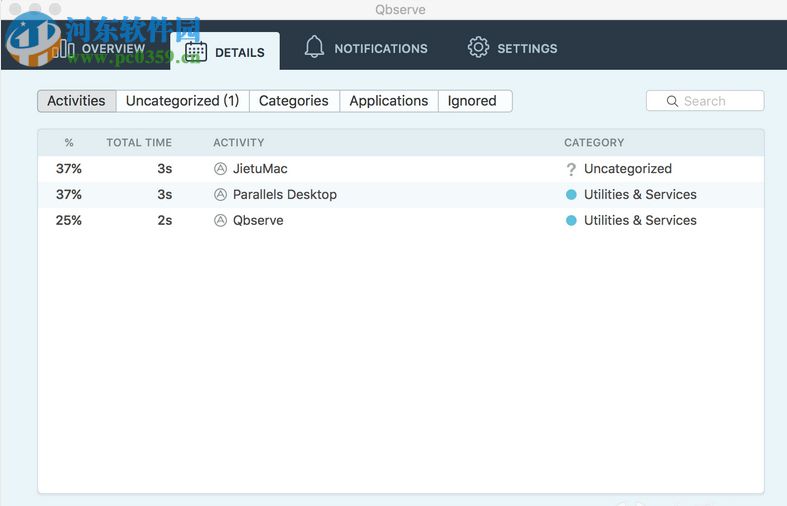Show the Categories segment
The image size is (787, 506).
[293, 101]
